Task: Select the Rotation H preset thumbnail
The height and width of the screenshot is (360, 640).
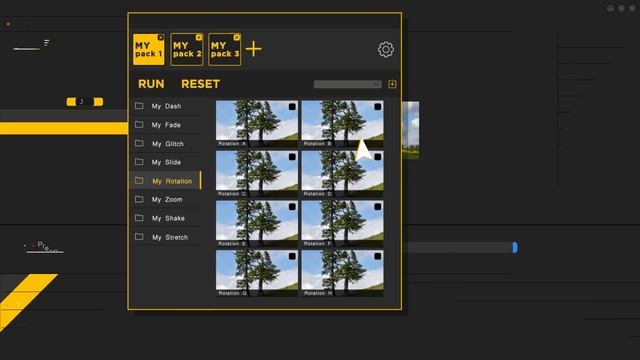Action: coord(342,273)
